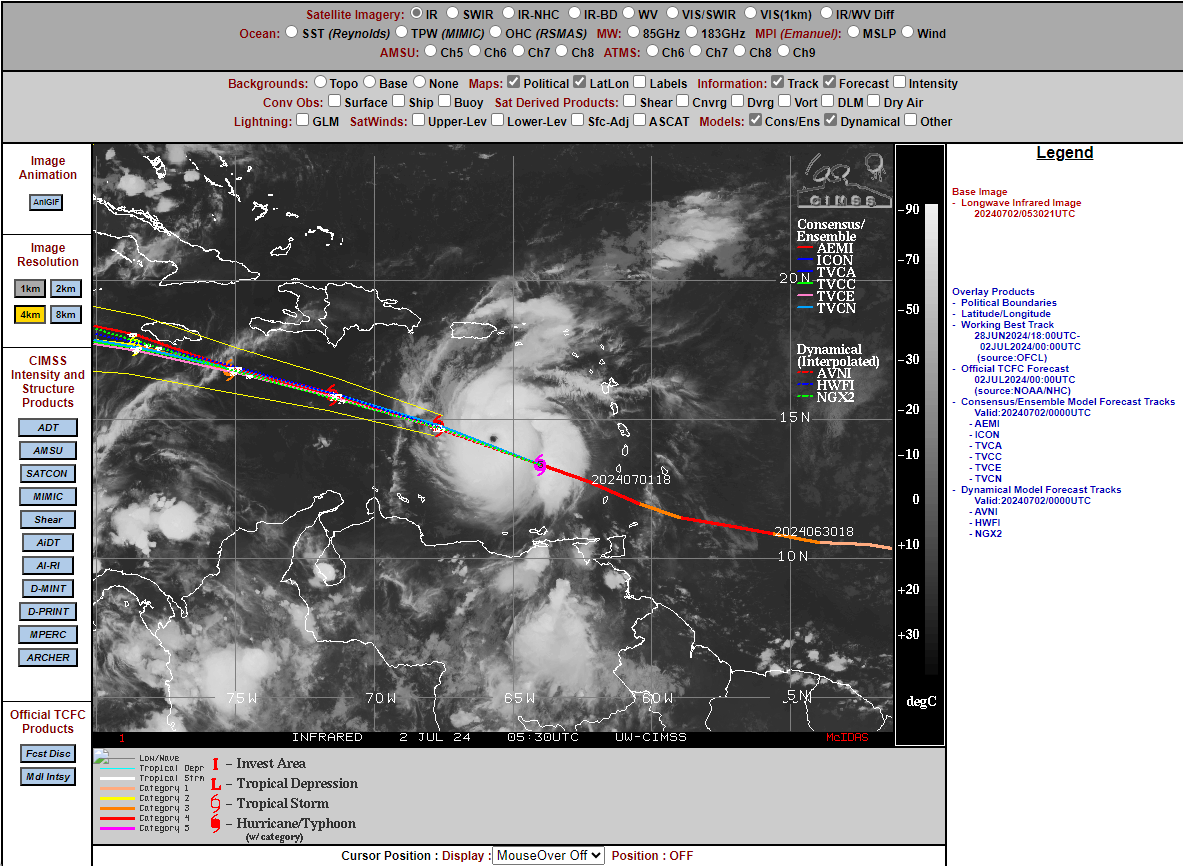Enable Intensity information checkbox
Viewport: 1183px width, 866px height.
[899, 81]
